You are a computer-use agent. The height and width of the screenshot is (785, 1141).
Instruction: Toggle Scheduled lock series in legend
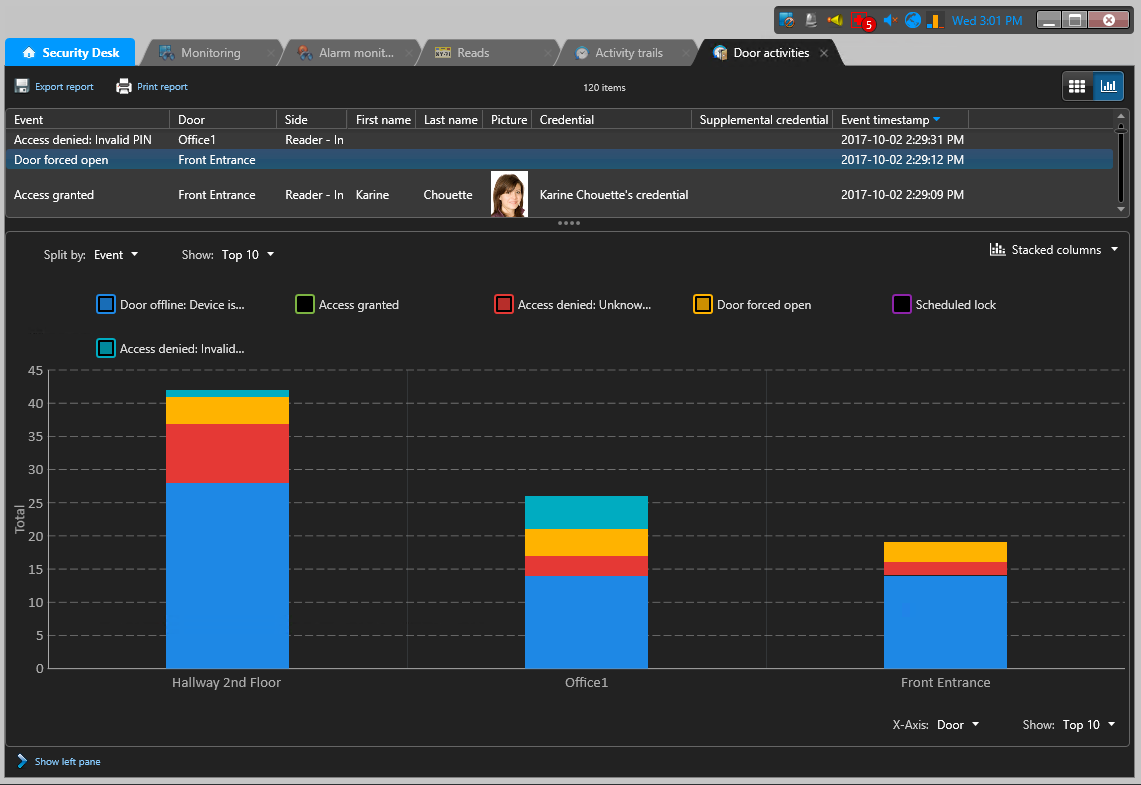[902, 305]
